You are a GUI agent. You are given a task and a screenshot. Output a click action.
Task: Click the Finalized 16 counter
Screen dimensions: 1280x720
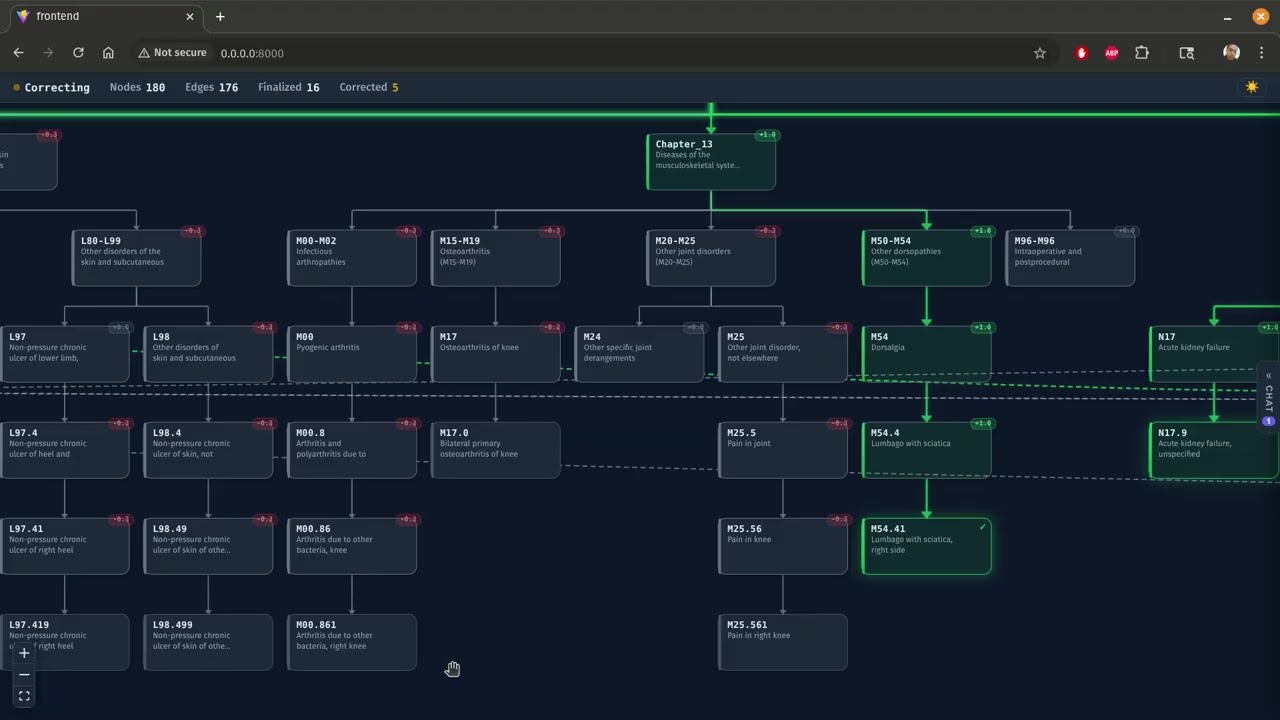click(289, 87)
